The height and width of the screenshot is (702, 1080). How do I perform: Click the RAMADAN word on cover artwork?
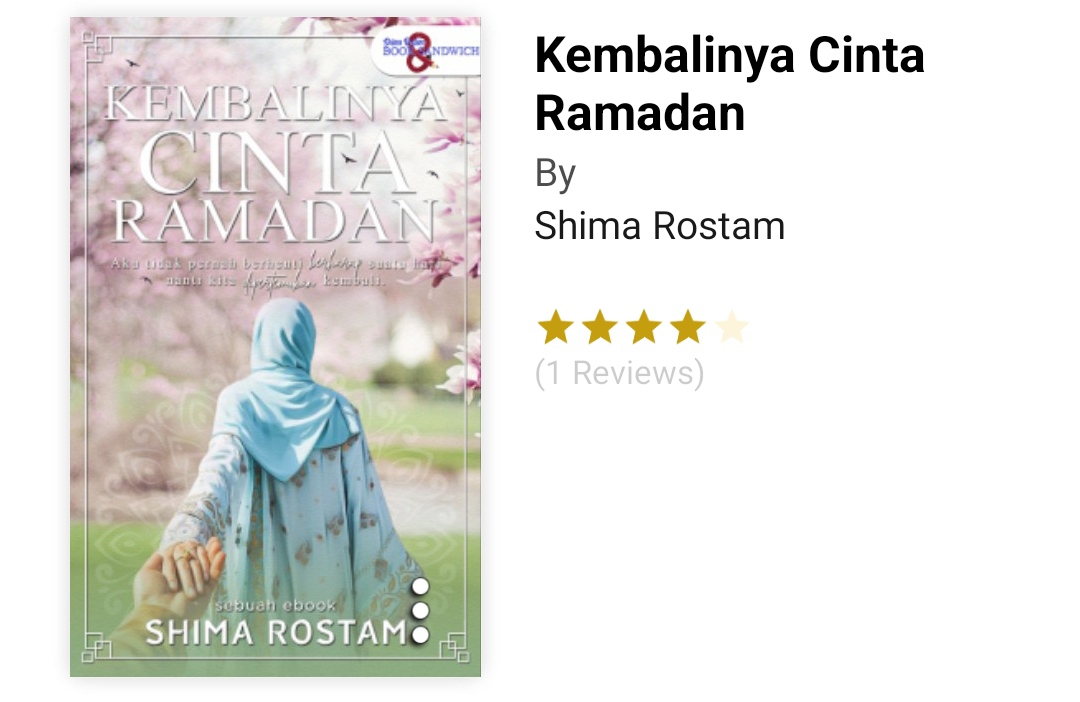276,222
